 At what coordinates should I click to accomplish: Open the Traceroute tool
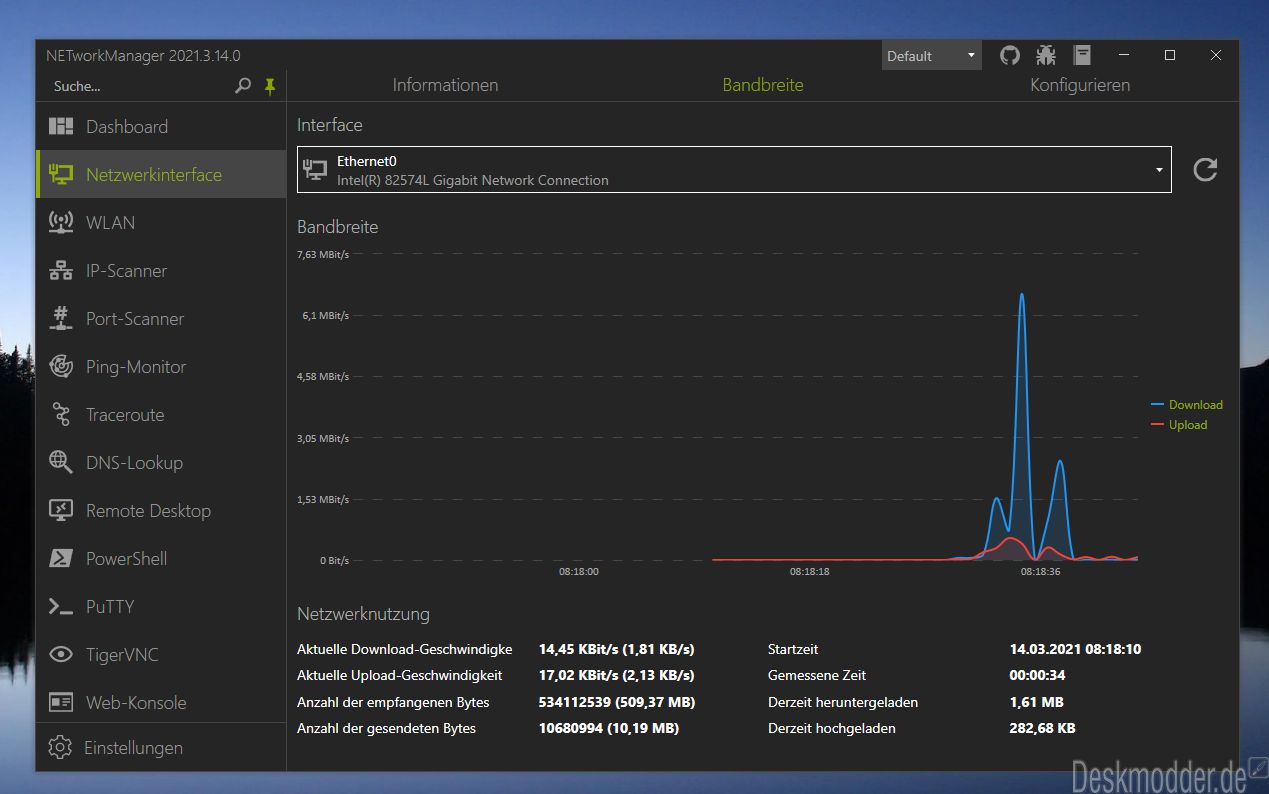pos(161,414)
